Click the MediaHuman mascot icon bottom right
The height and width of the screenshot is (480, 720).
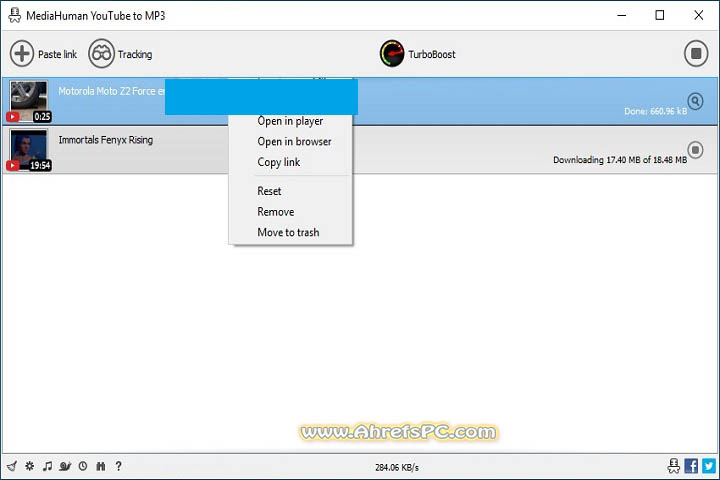pyautogui.click(x=673, y=466)
